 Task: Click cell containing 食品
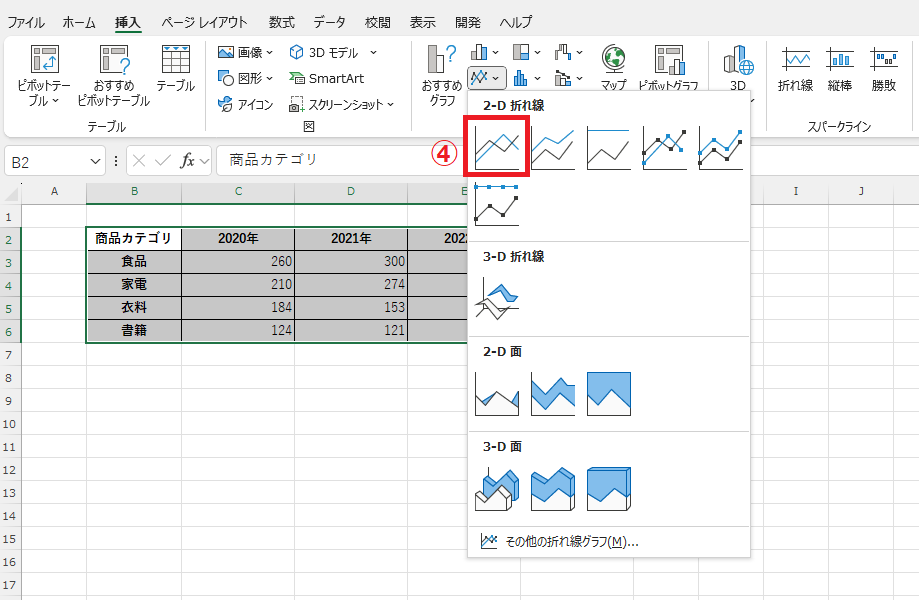(134, 261)
